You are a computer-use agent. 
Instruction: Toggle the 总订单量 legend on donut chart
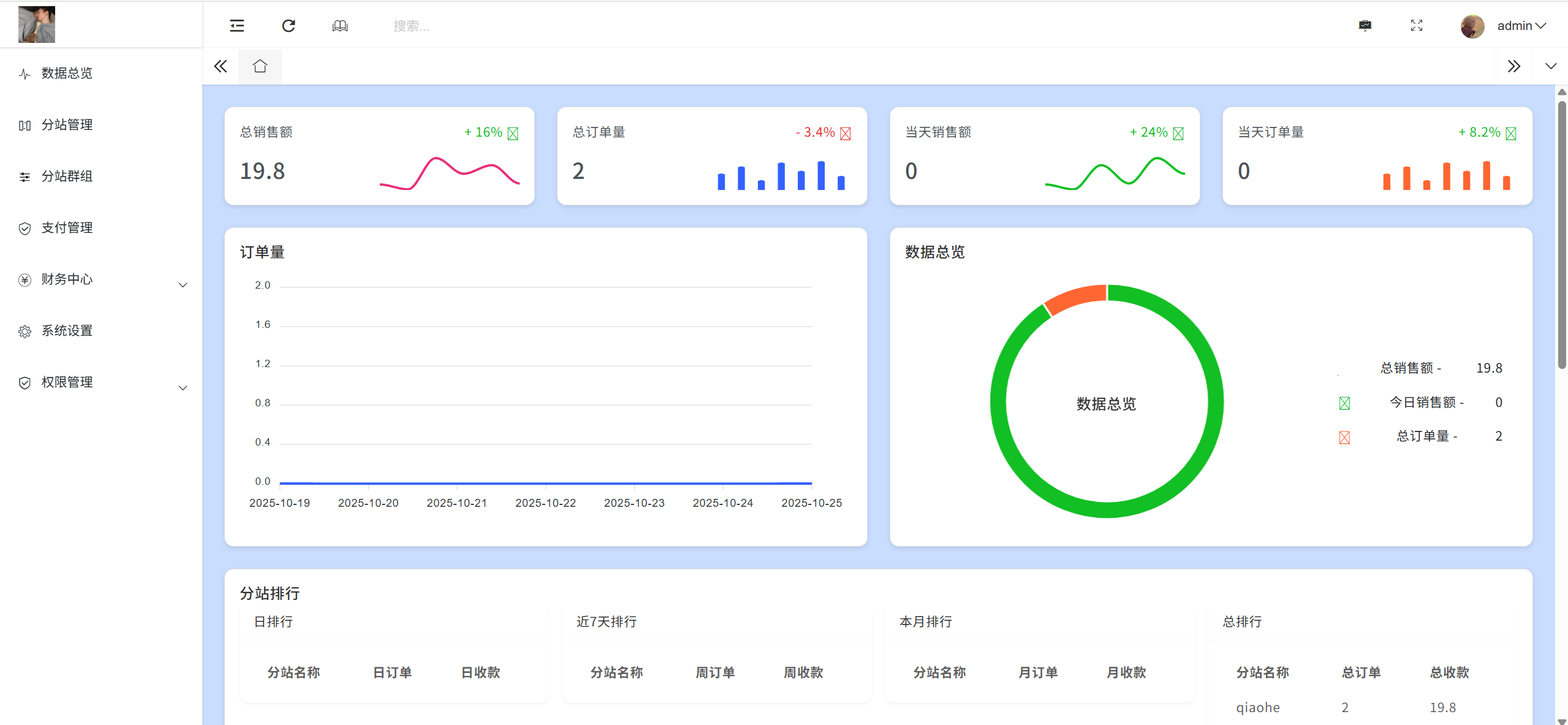[x=1343, y=437]
